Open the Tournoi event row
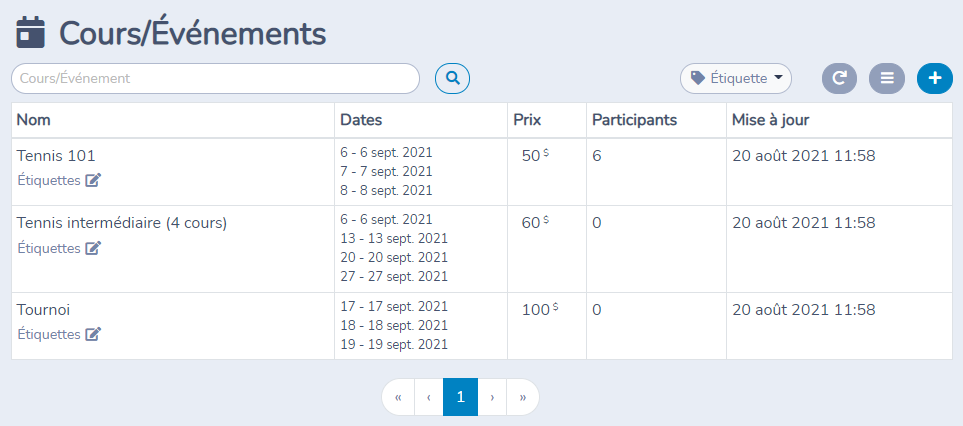 pos(482,326)
